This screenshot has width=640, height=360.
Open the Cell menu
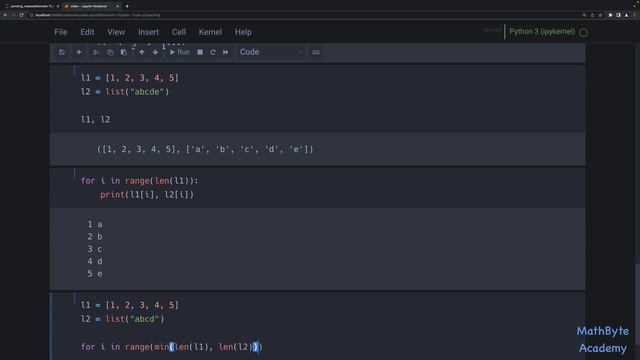[x=179, y=32]
